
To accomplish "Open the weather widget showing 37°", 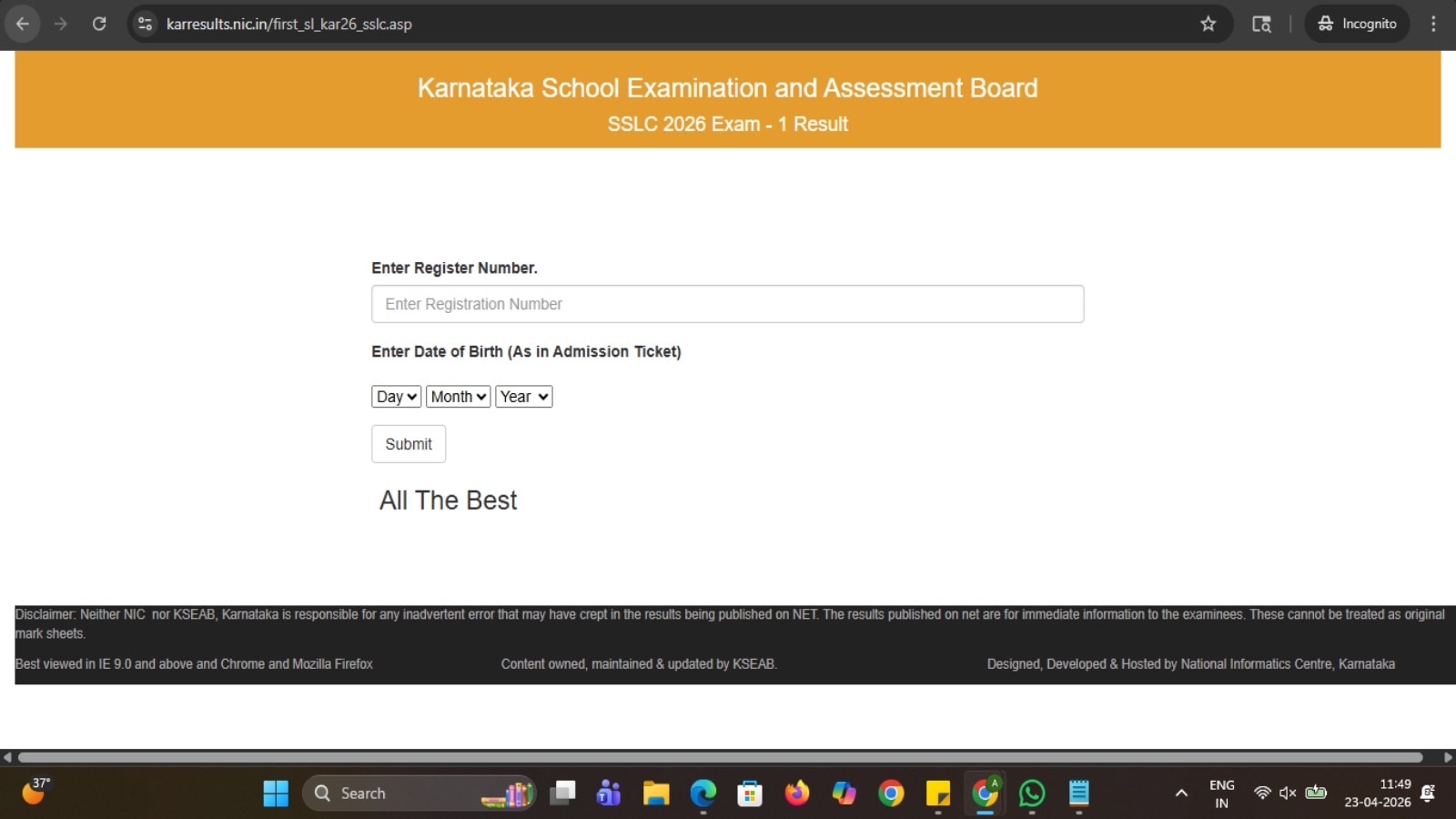I will click(35, 793).
